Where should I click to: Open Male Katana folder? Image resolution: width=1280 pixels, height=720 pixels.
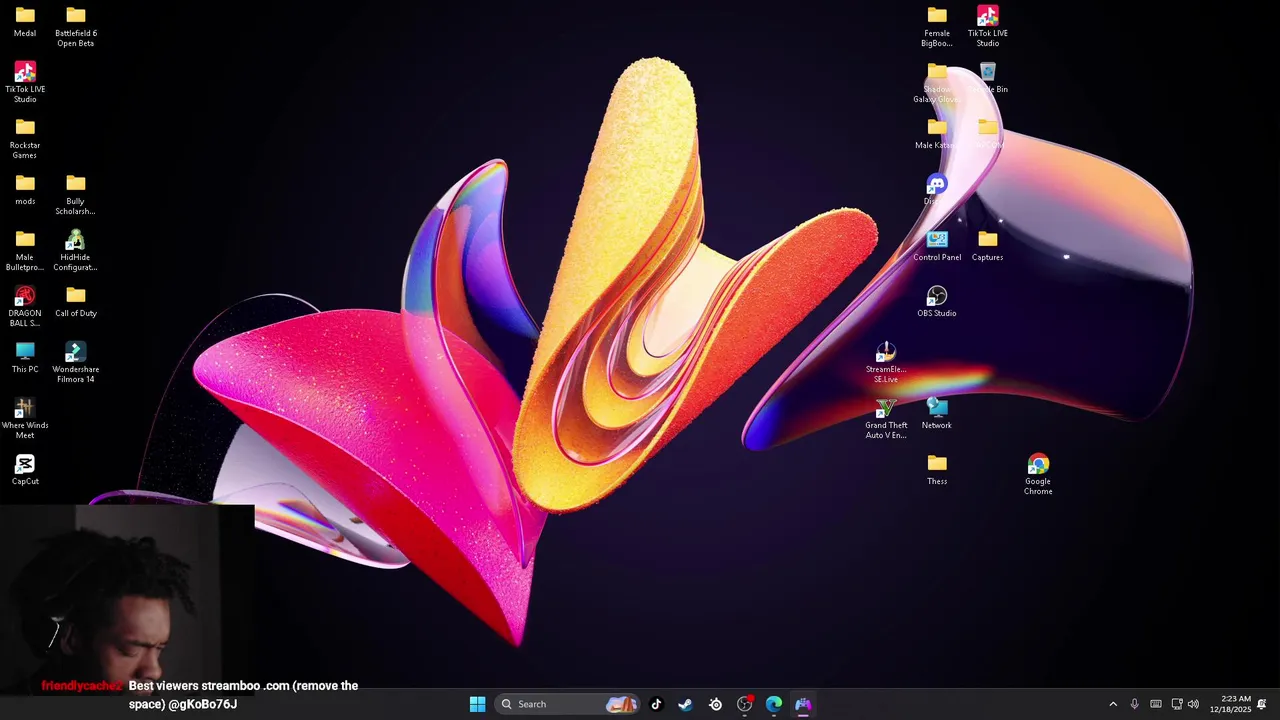[937, 133]
